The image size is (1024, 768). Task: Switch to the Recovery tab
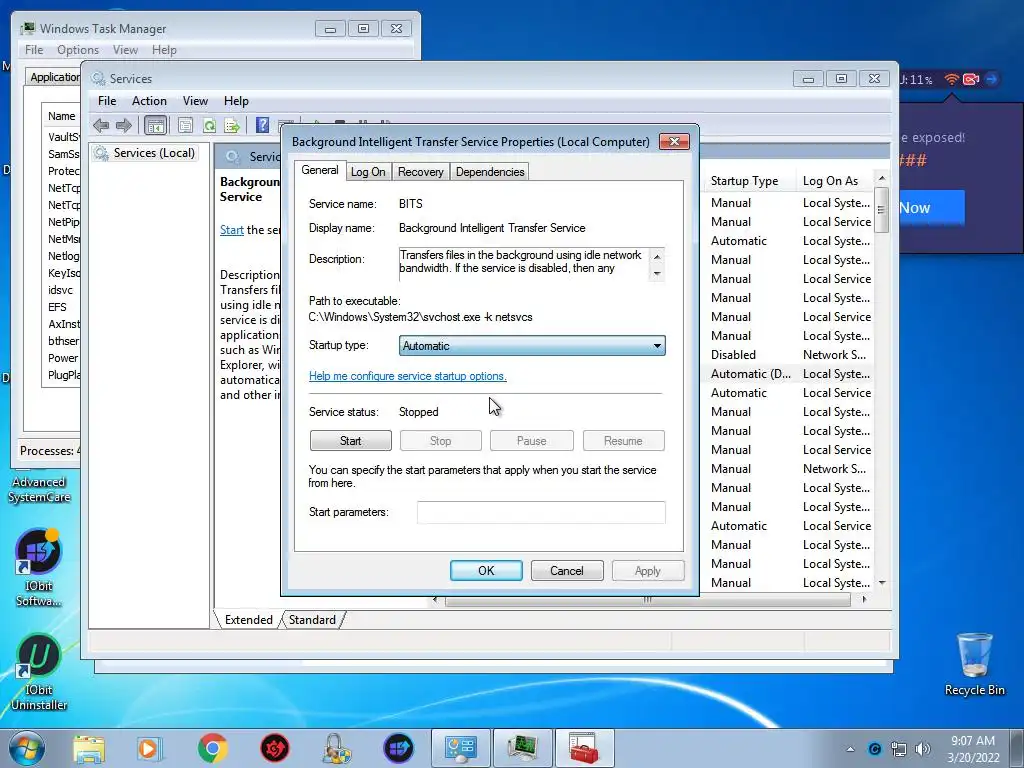[421, 172]
